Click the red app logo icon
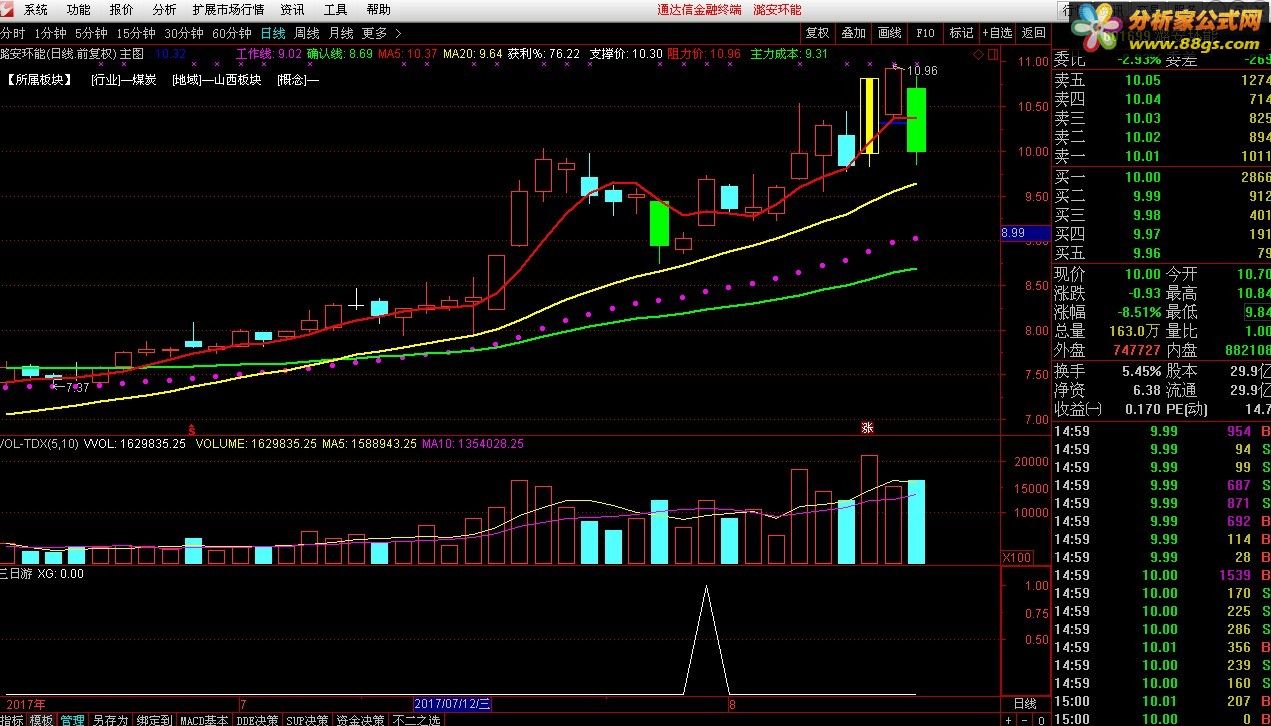 pyautogui.click(x=8, y=9)
